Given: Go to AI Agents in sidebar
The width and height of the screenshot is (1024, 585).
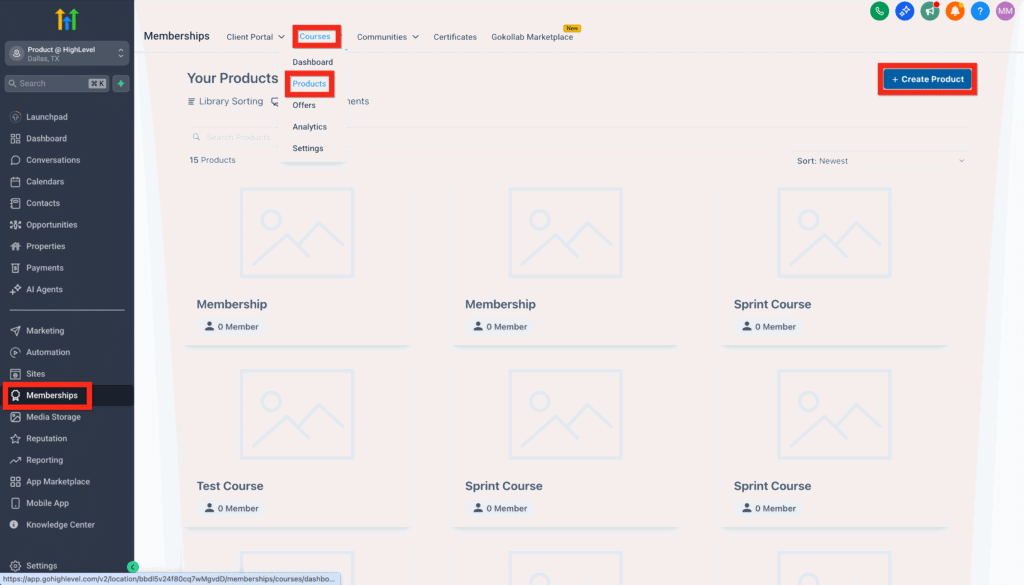Looking at the screenshot, I should [44, 289].
